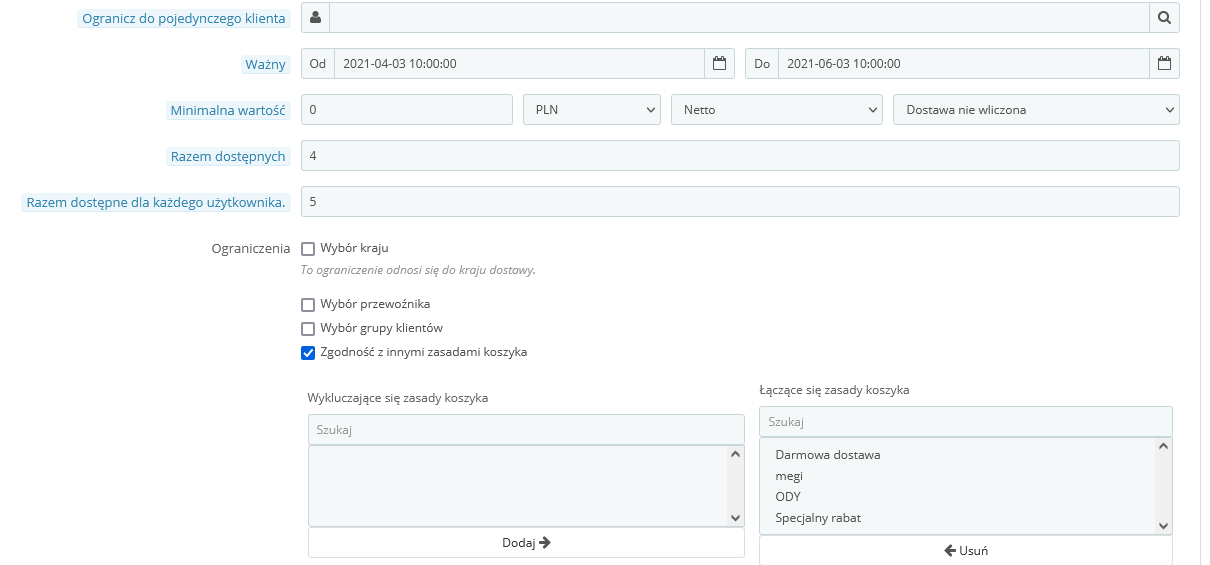Open the PLN currency dropdown
The height and width of the screenshot is (565, 1210).
pyautogui.click(x=592, y=110)
